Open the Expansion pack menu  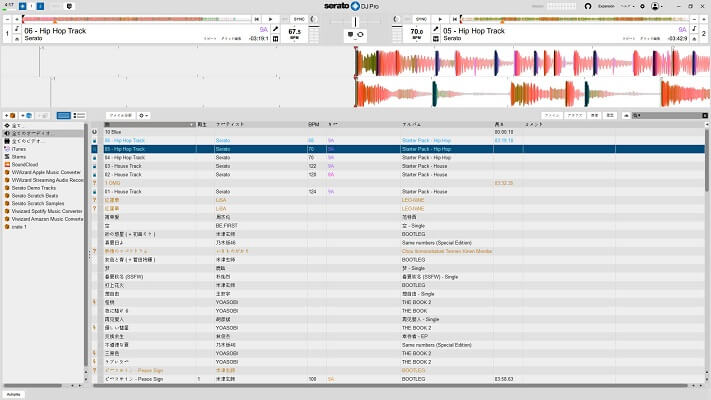coord(606,6)
